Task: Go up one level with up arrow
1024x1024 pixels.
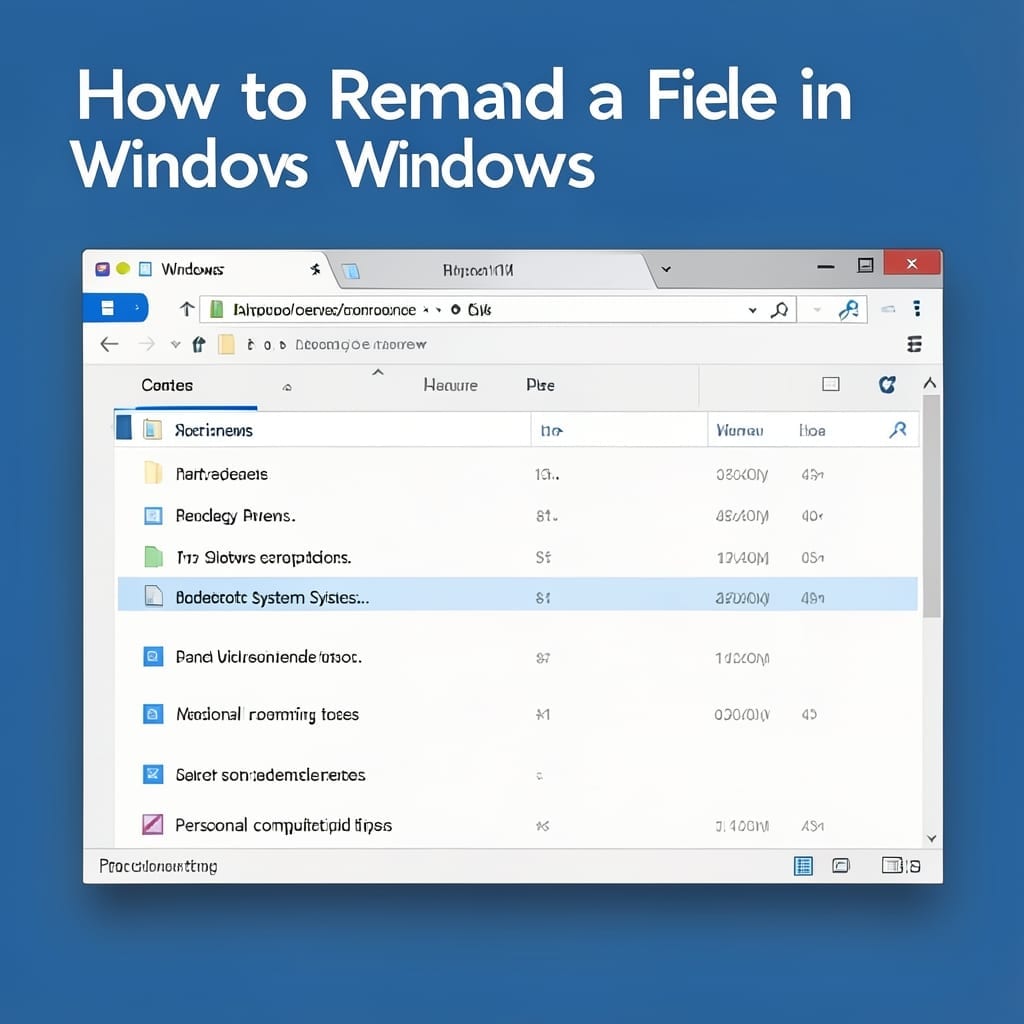Action: (x=187, y=309)
